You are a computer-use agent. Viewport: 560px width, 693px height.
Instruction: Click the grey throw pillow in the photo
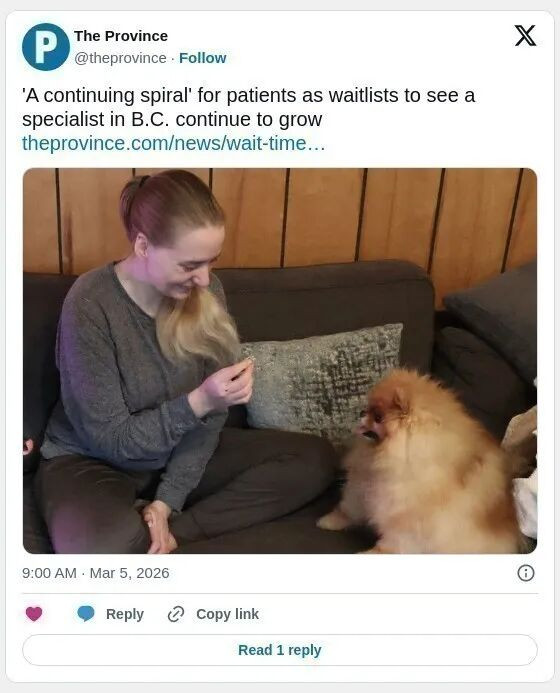point(325,380)
